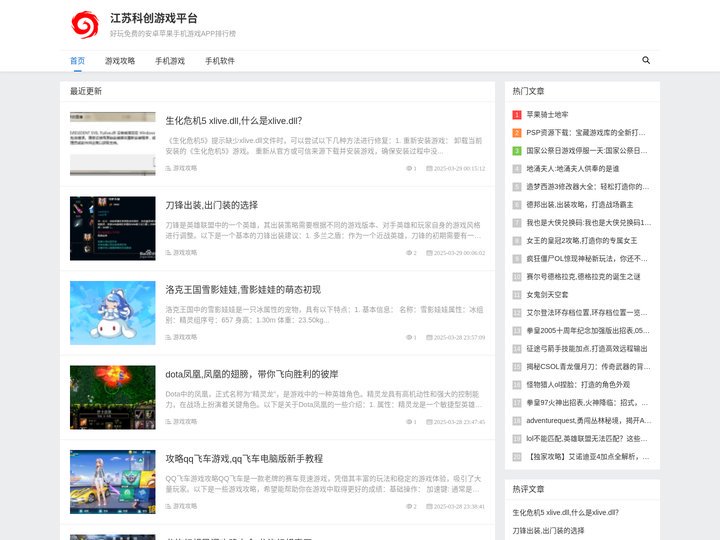Open hot article 造梦西游3修改器大全
The height and width of the screenshot is (540, 720).
tap(587, 186)
